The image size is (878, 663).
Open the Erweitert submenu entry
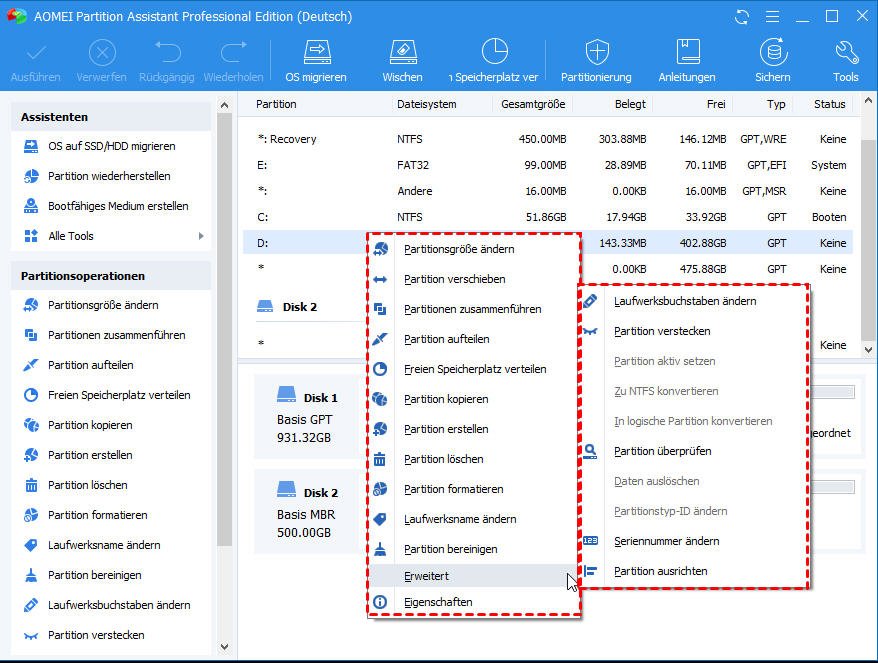pyautogui.click(x=474, y=576)
